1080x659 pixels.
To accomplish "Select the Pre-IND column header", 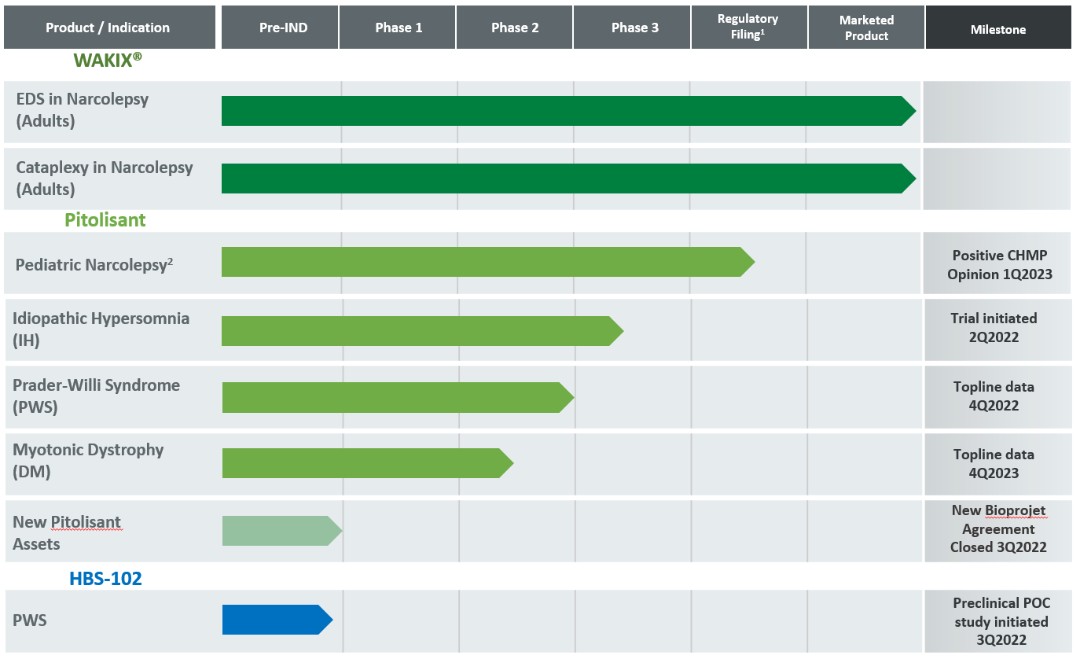I will 280,28.
